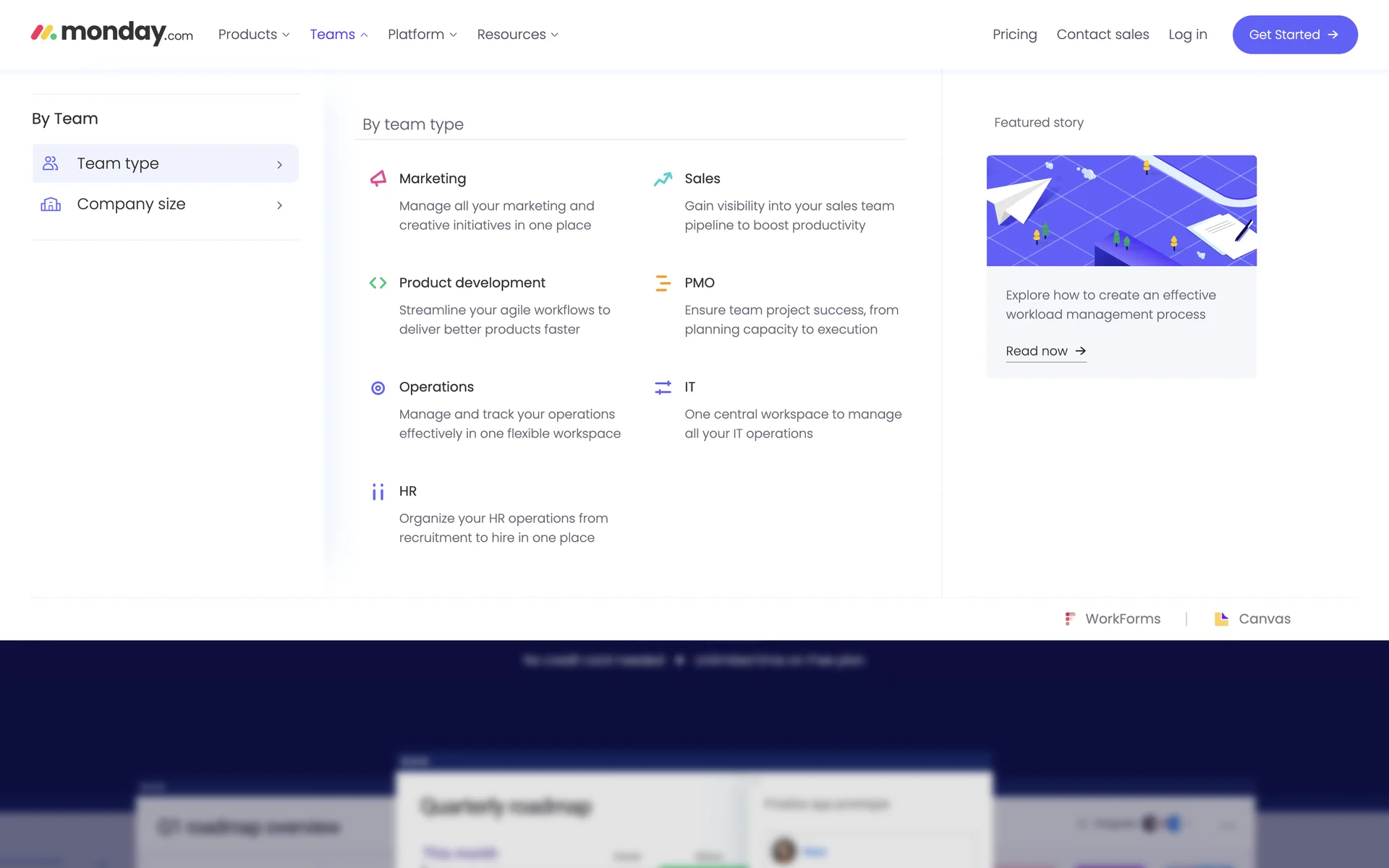Click the Operations target icon

[378, 388]
